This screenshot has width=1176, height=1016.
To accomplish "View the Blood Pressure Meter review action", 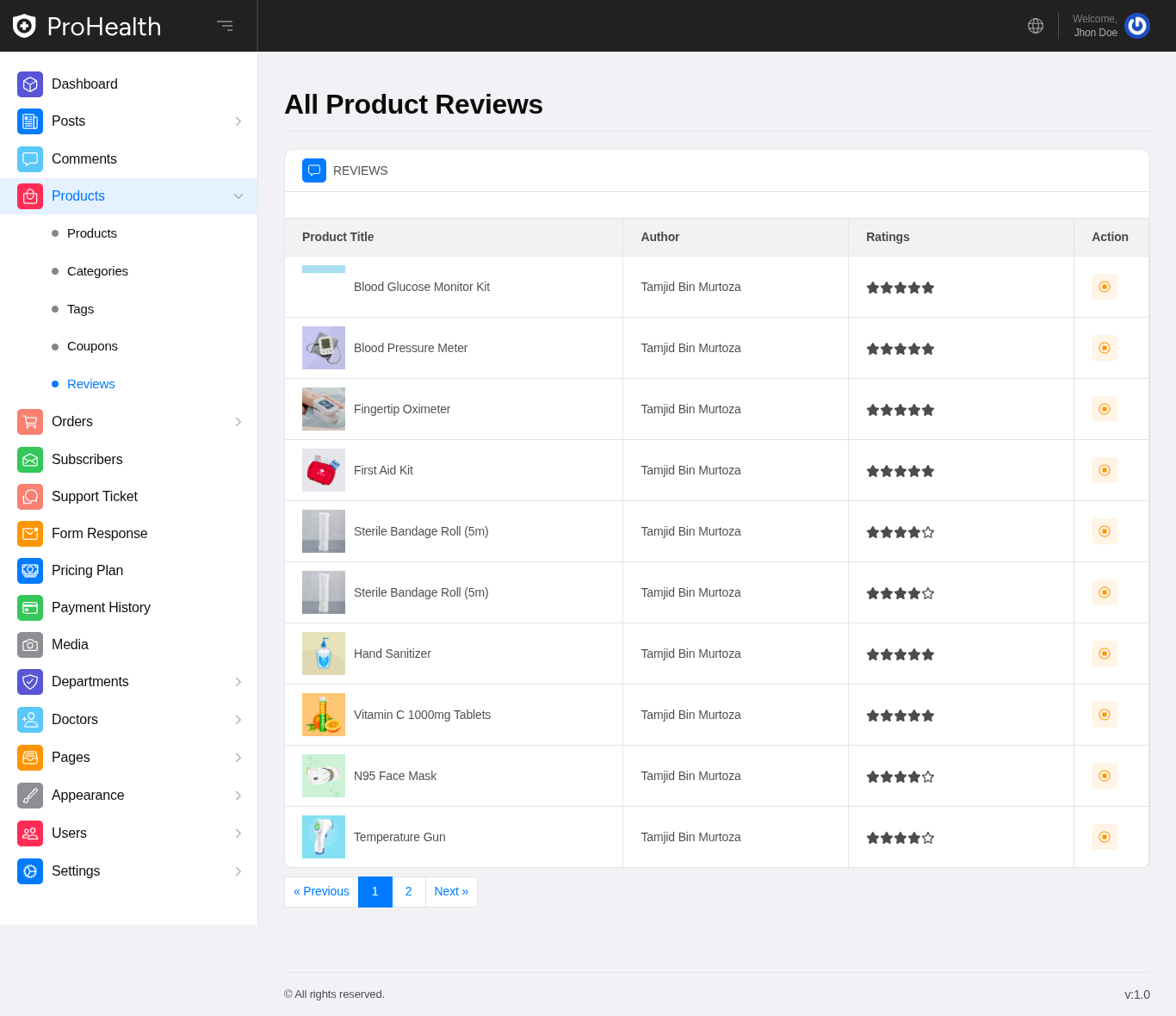I will (x=1104, y=348).
